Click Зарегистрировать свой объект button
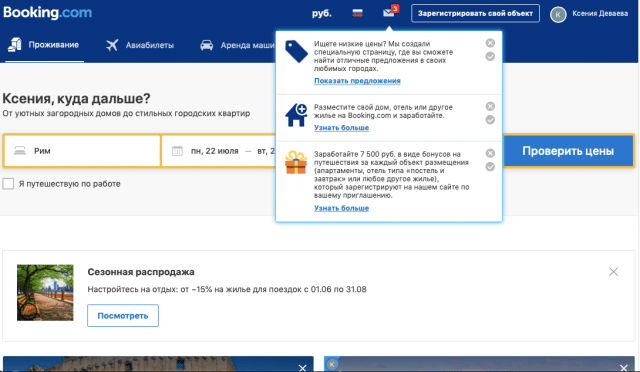 pos(475,13)
